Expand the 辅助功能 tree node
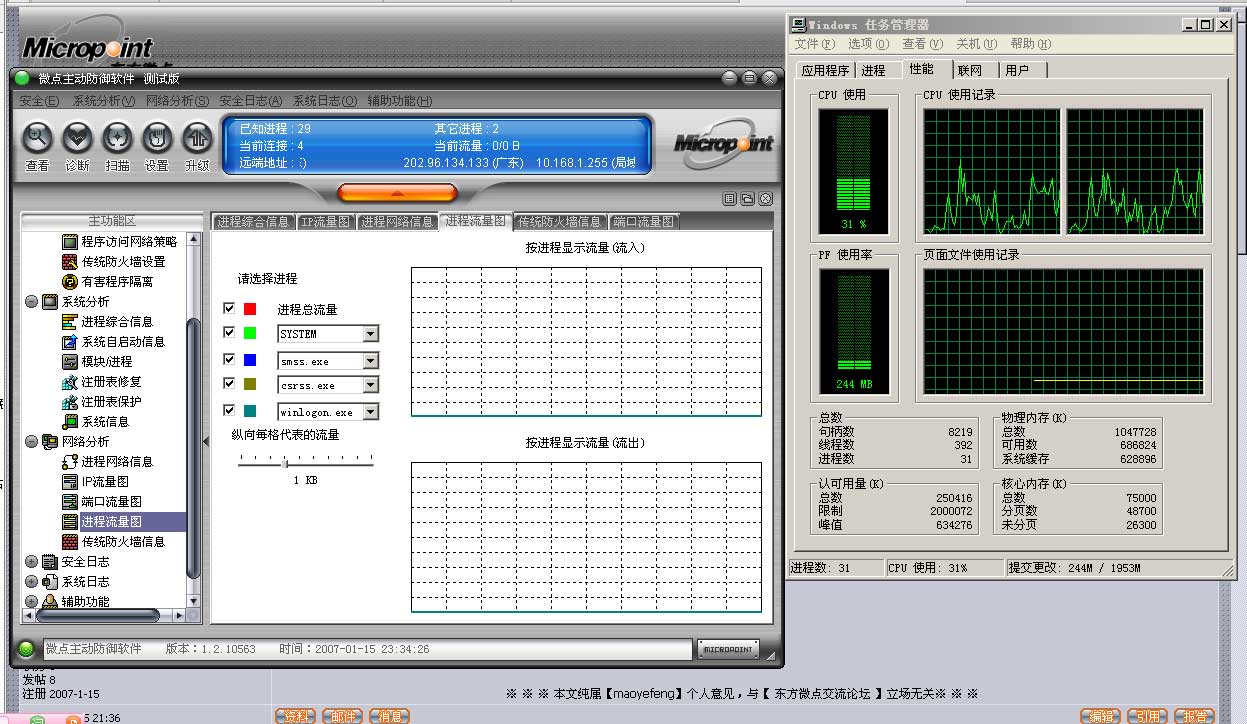This screenshot has height=724, width=1247. (x=31, y=601)
